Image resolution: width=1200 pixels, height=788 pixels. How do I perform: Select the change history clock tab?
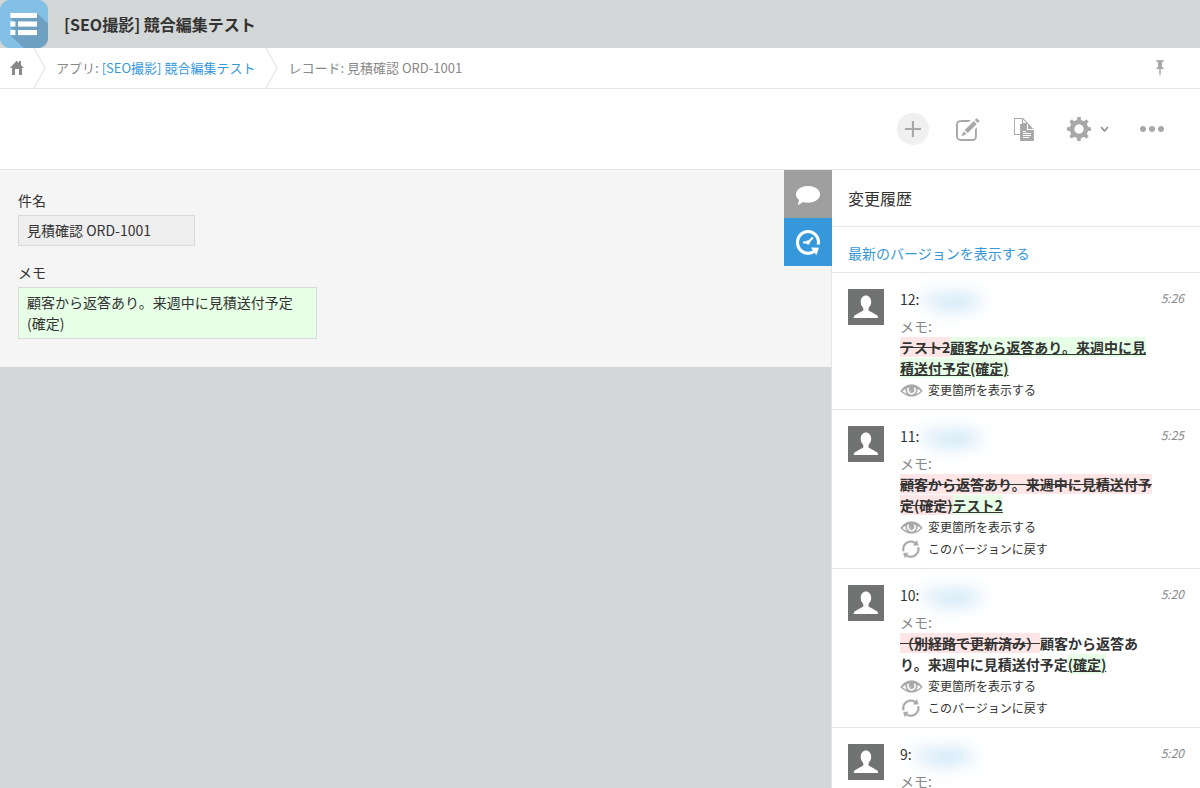(808, 242)
